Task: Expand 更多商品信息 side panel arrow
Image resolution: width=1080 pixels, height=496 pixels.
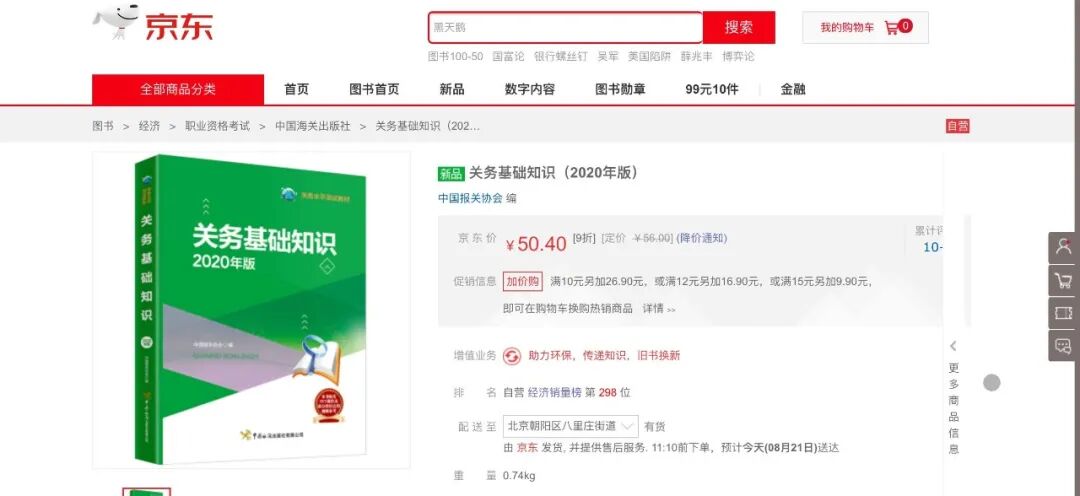Action: click(x=953, y=346)
